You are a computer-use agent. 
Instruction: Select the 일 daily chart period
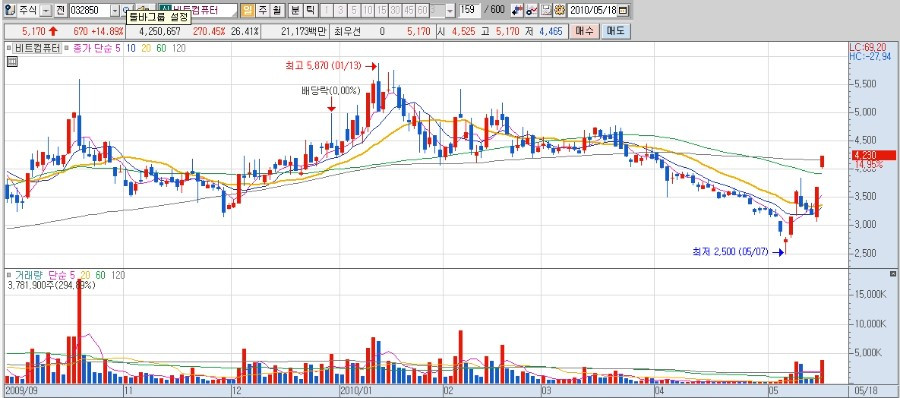point(247,10)
